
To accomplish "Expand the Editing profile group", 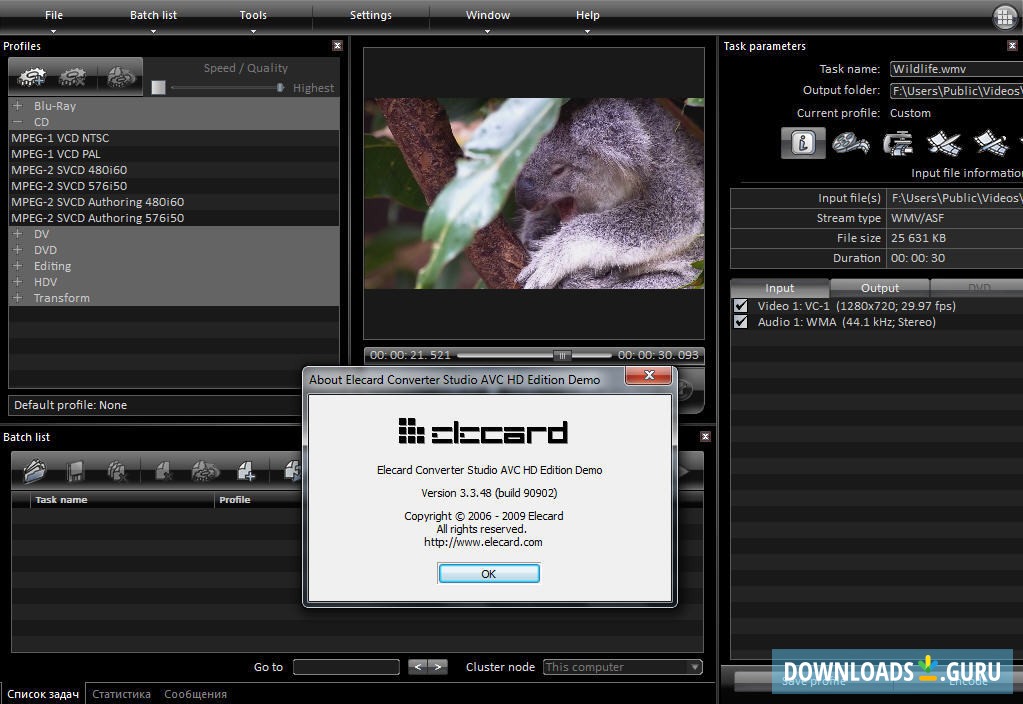I will (x=18, y=266).
